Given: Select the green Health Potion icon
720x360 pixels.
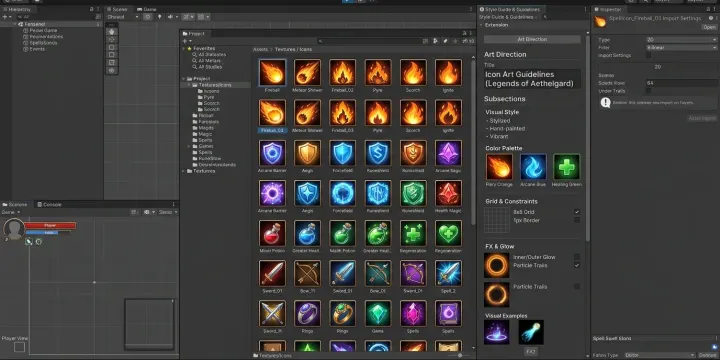Looking at the screenshot, I should tap(343, 233).
